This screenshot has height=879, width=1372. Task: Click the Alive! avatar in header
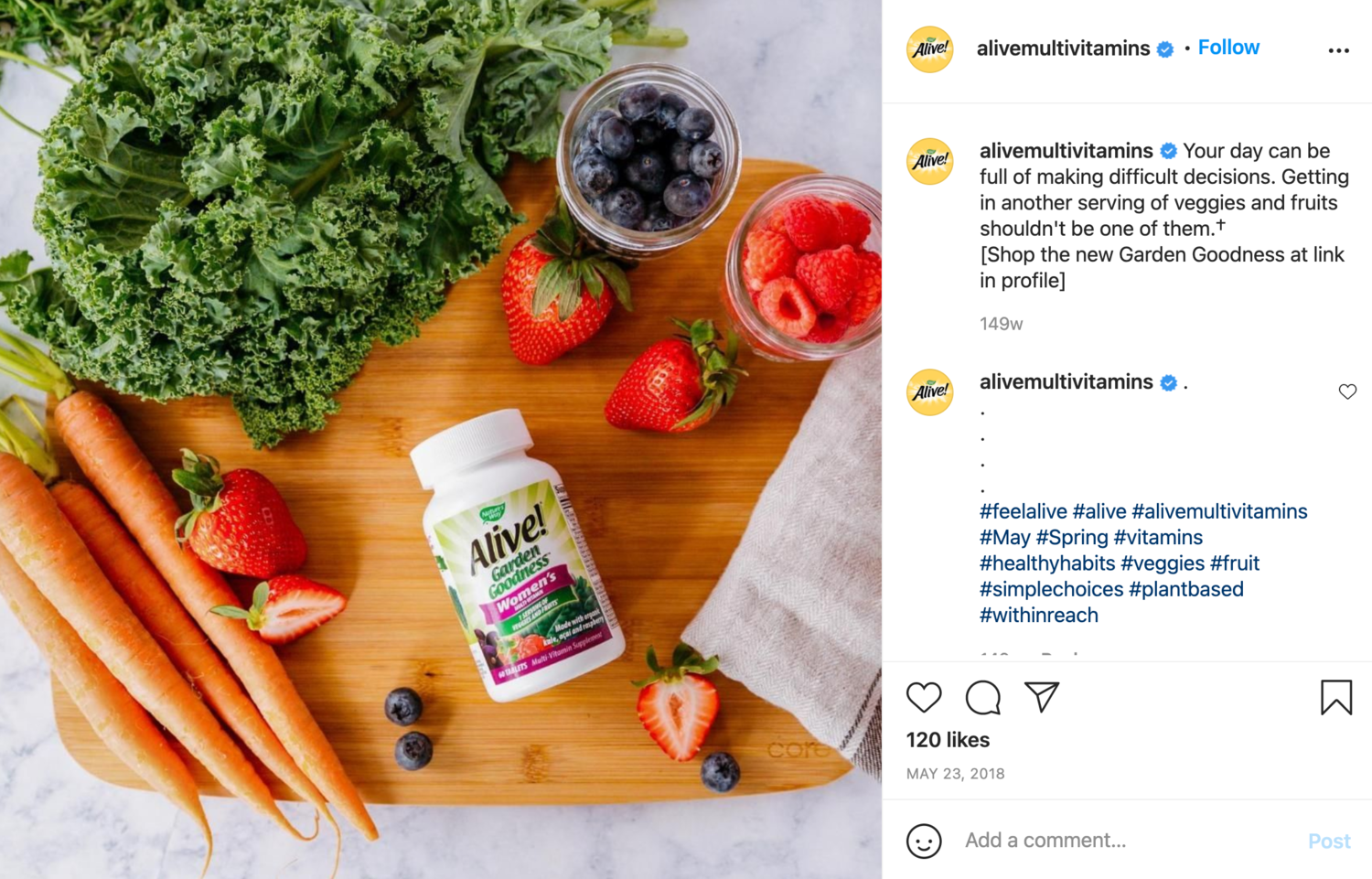point(929,48)
